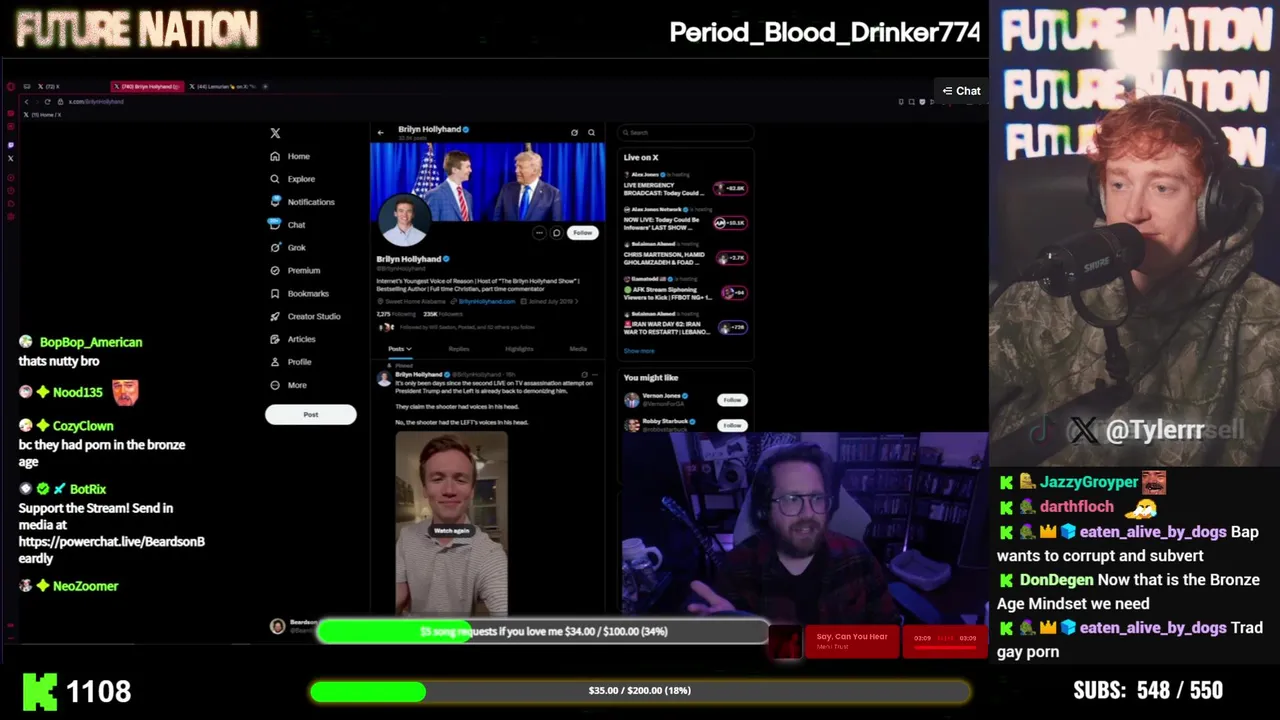This screenshot has width=1280, height=720.
Task: Open More menu in sidebar
Action: [288, 385]
